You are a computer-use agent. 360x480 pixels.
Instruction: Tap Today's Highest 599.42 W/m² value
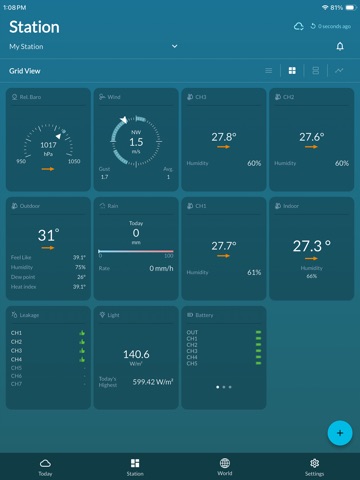coord(153,382)
